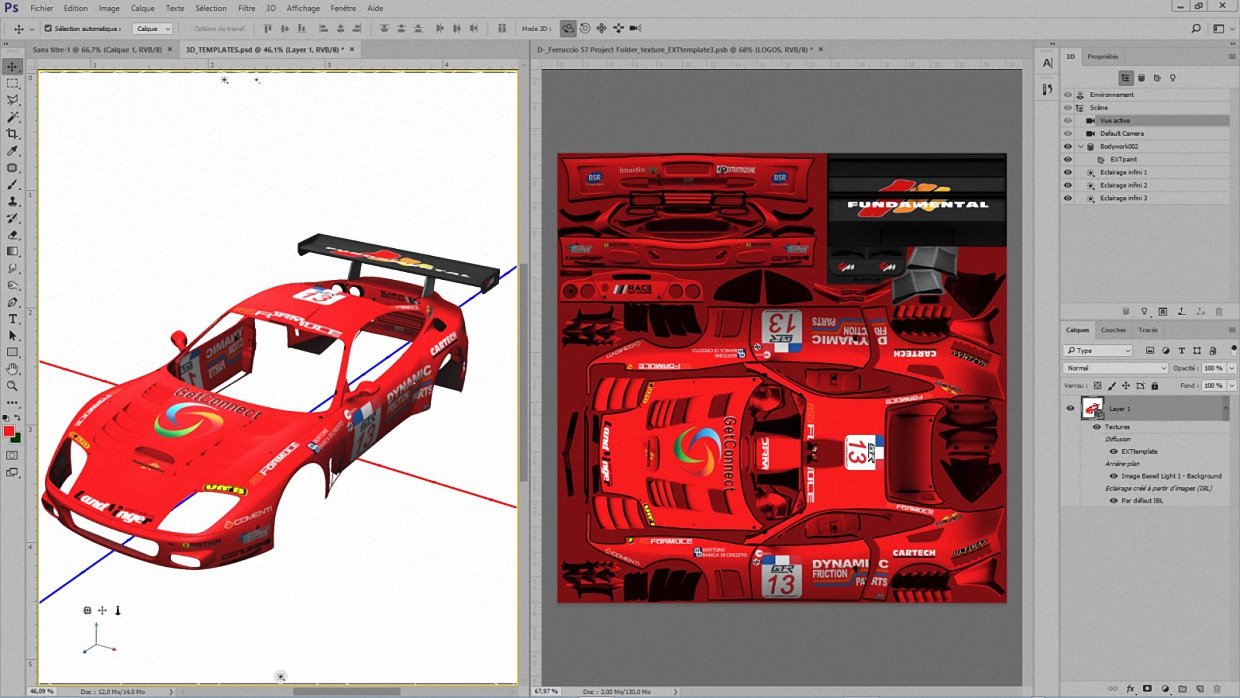This screenshot has height=698, width=1240.
Task: Select the Horizontal Type tool
Action: [x=13, y=319]
